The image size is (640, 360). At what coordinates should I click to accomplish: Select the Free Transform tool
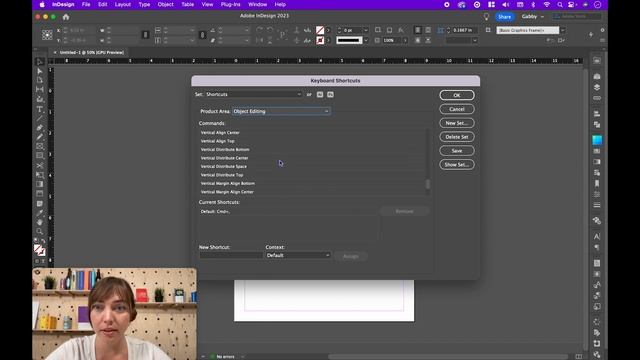(x=40, y=175)
